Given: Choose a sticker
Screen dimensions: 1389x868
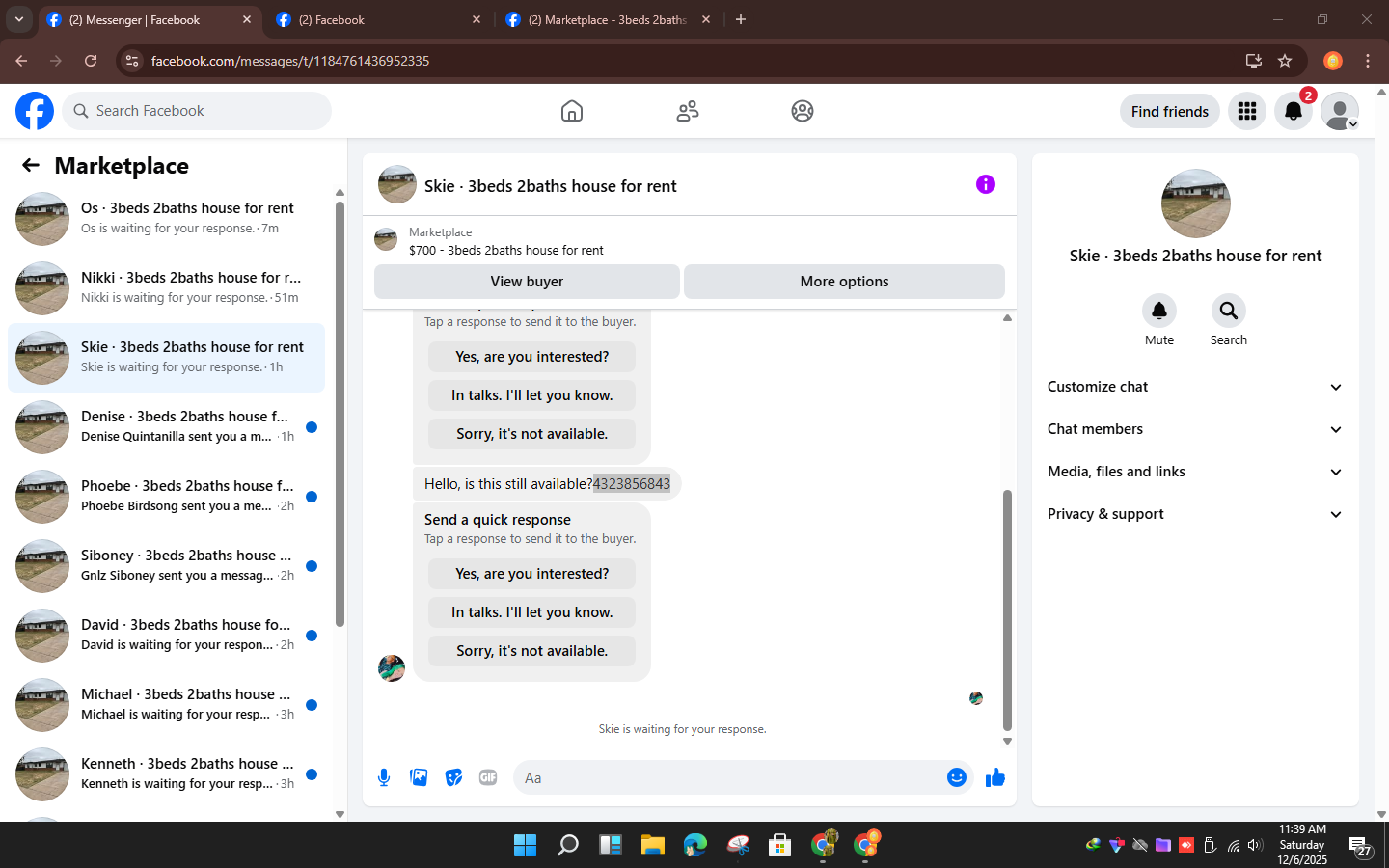Looking at the screenshot, I should (453, 777).
